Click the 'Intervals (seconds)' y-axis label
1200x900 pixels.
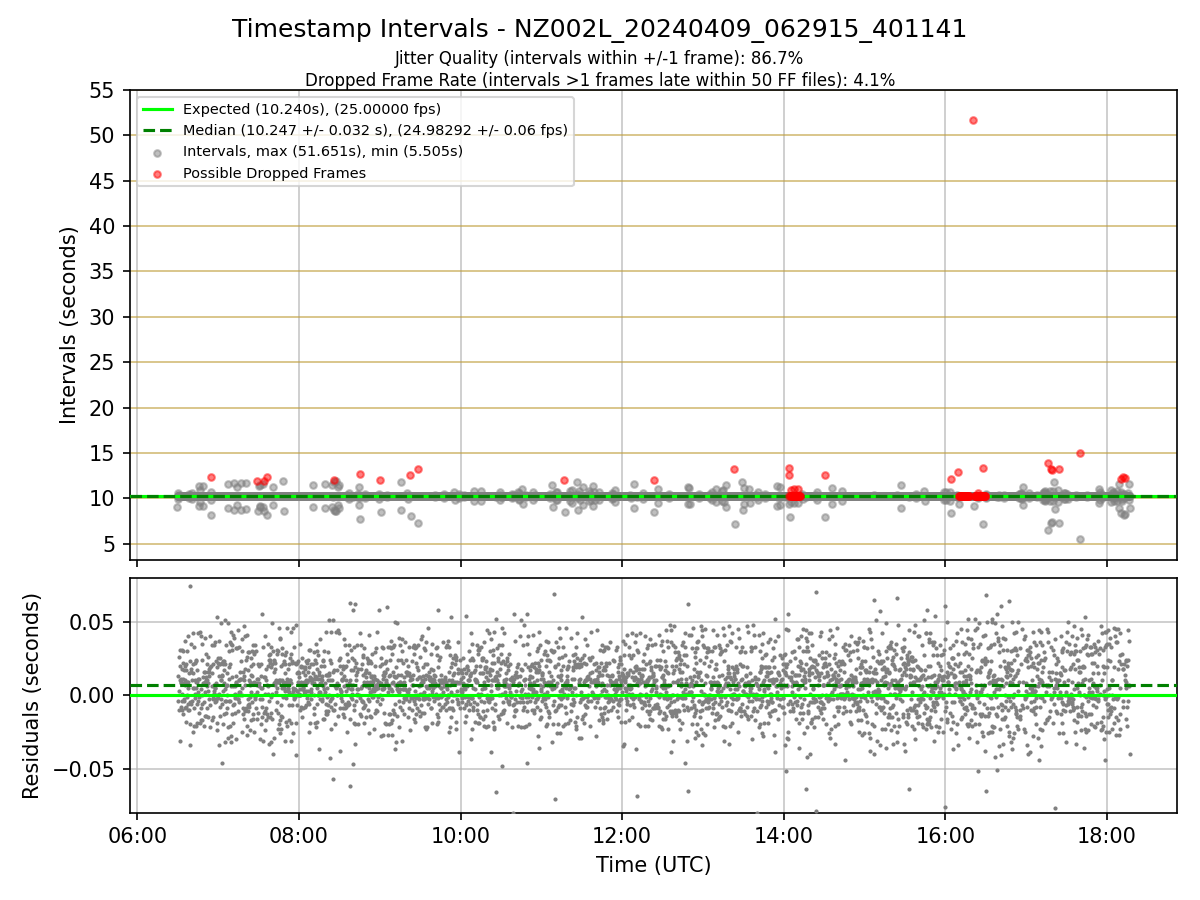pos(68,325)
